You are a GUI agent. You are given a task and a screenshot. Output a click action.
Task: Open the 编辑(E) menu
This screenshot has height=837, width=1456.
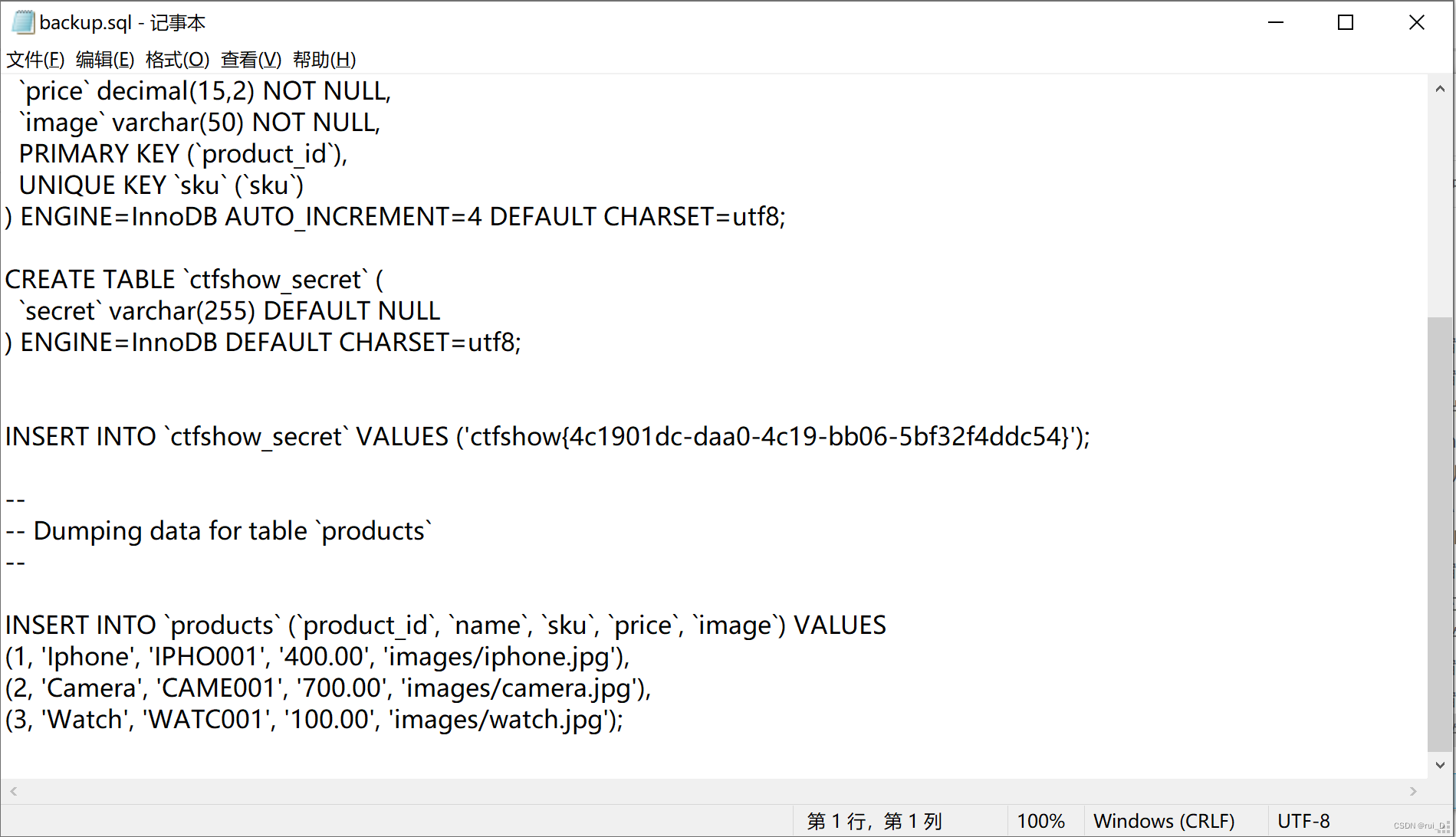point(105,60)
